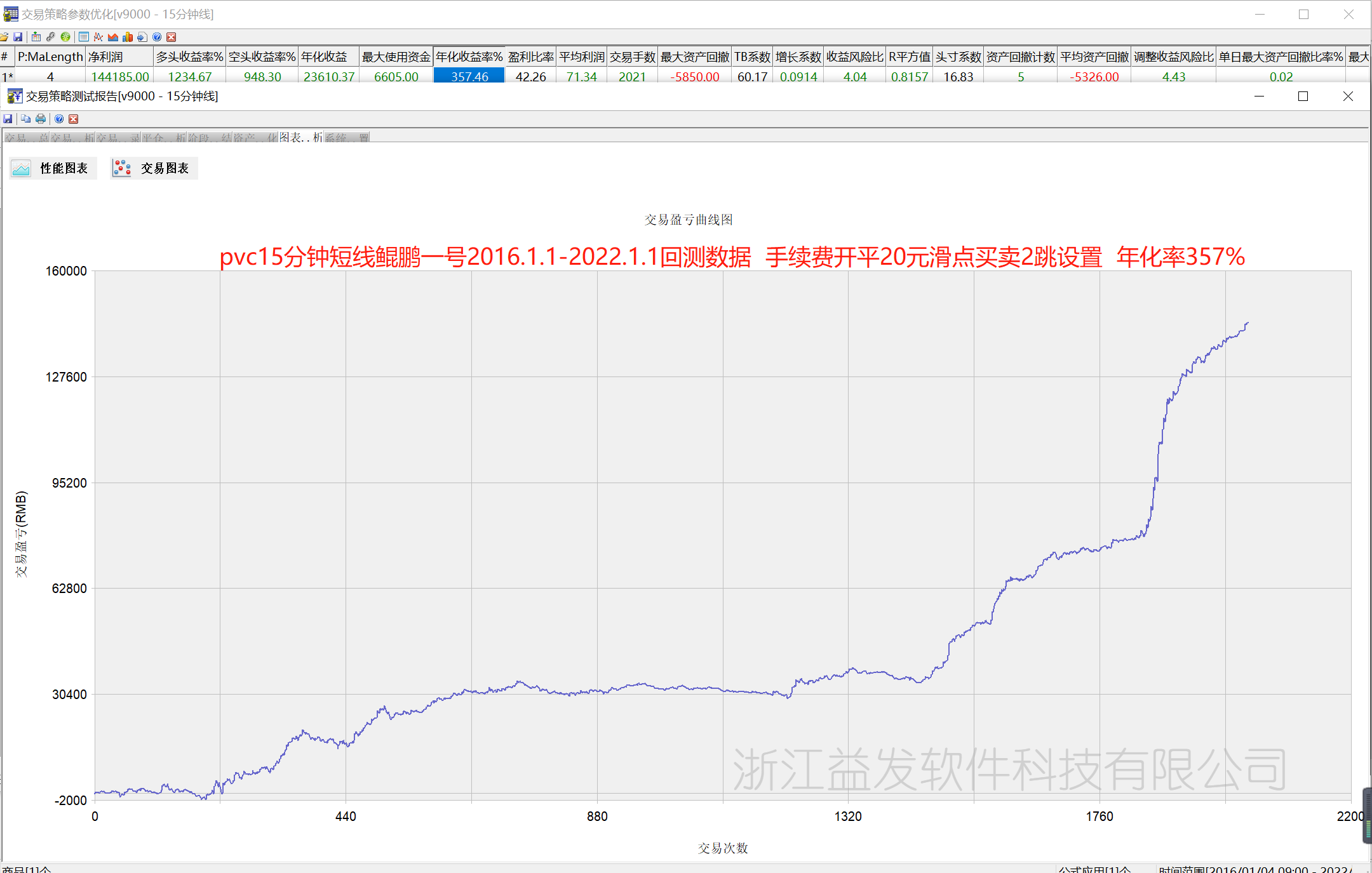Click export document icon in optimization toolbar
Viewport: 1372px width, 873px height.
point(142,37)
